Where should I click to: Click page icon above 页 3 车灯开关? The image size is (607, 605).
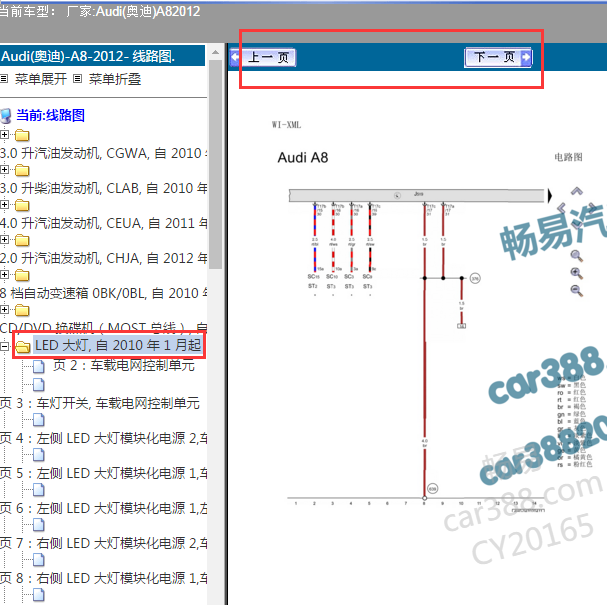coord(39,385)
